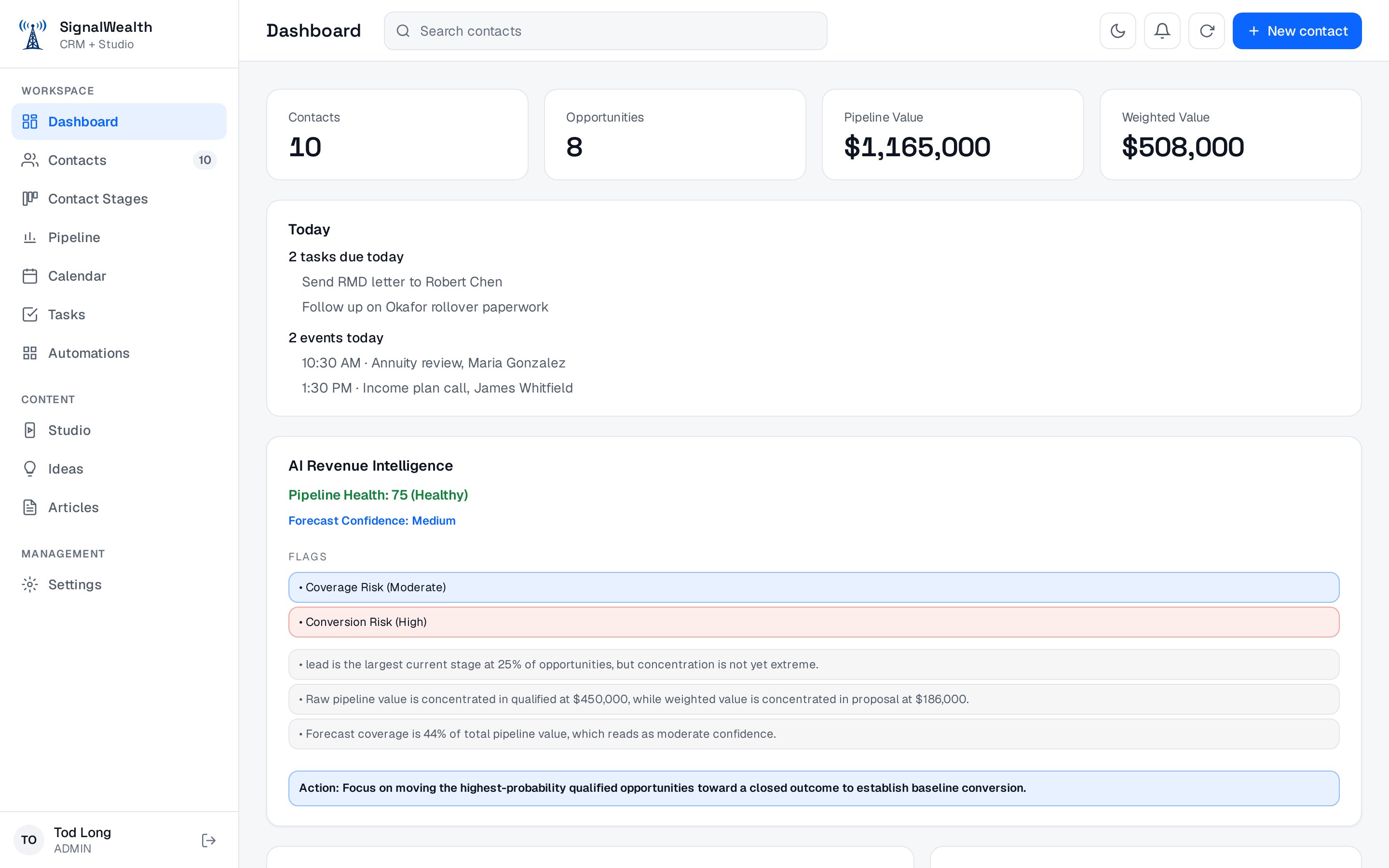Viewport: 1389px width, 868px height.
Task: Click the Tasks checkmark icon
Action: (x=30, y=314)
